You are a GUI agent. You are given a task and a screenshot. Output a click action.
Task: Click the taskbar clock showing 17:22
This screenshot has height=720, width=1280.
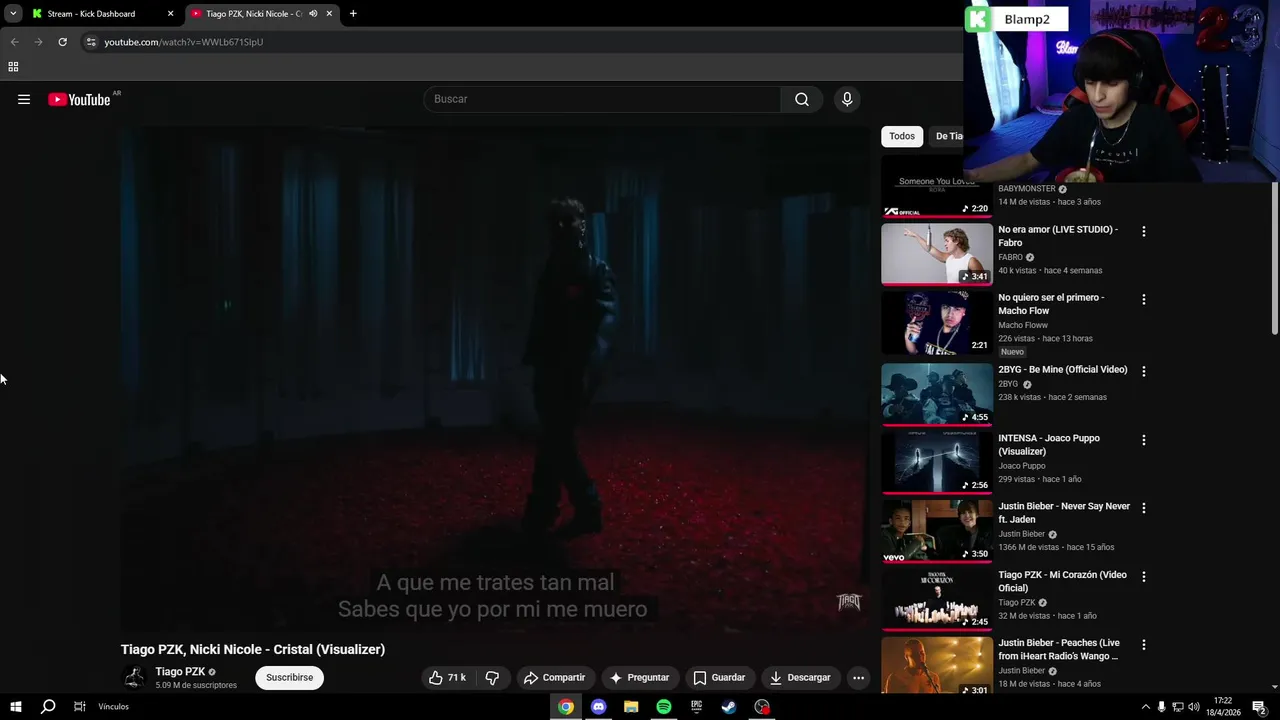(x=1223, y=707)
